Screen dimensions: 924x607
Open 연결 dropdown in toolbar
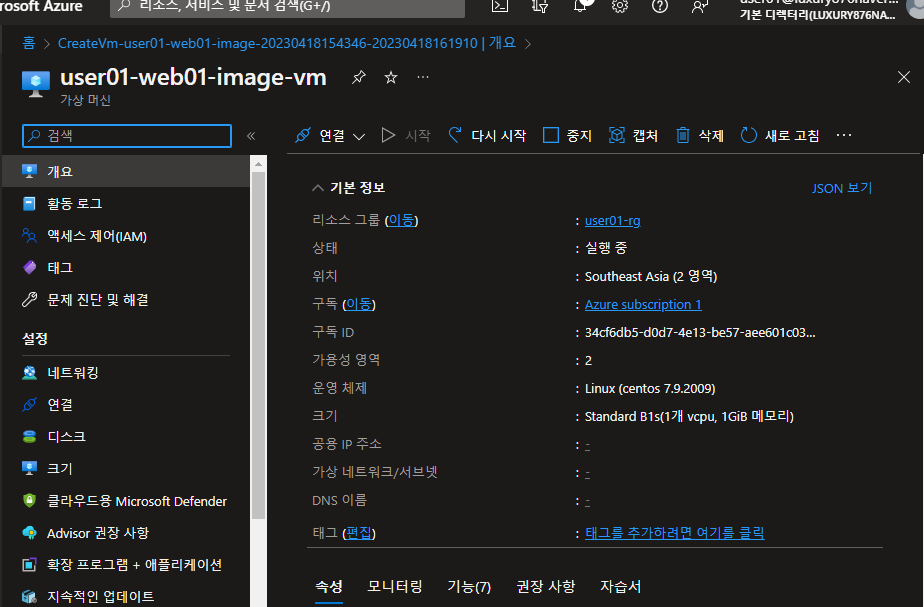[330, 136]
